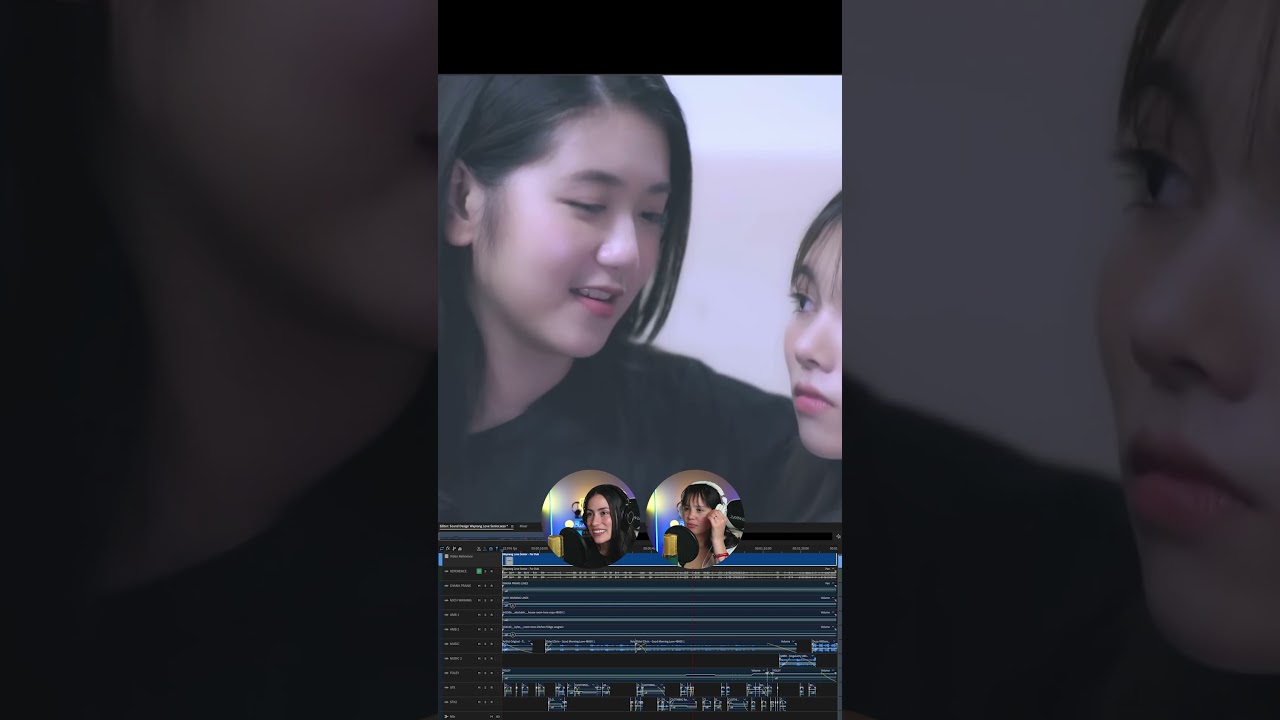The height and width of the screenshot is (720, 1280).
Task: Mute the REFERENCE track with its green M button
Action: click(x=479, y=571)
